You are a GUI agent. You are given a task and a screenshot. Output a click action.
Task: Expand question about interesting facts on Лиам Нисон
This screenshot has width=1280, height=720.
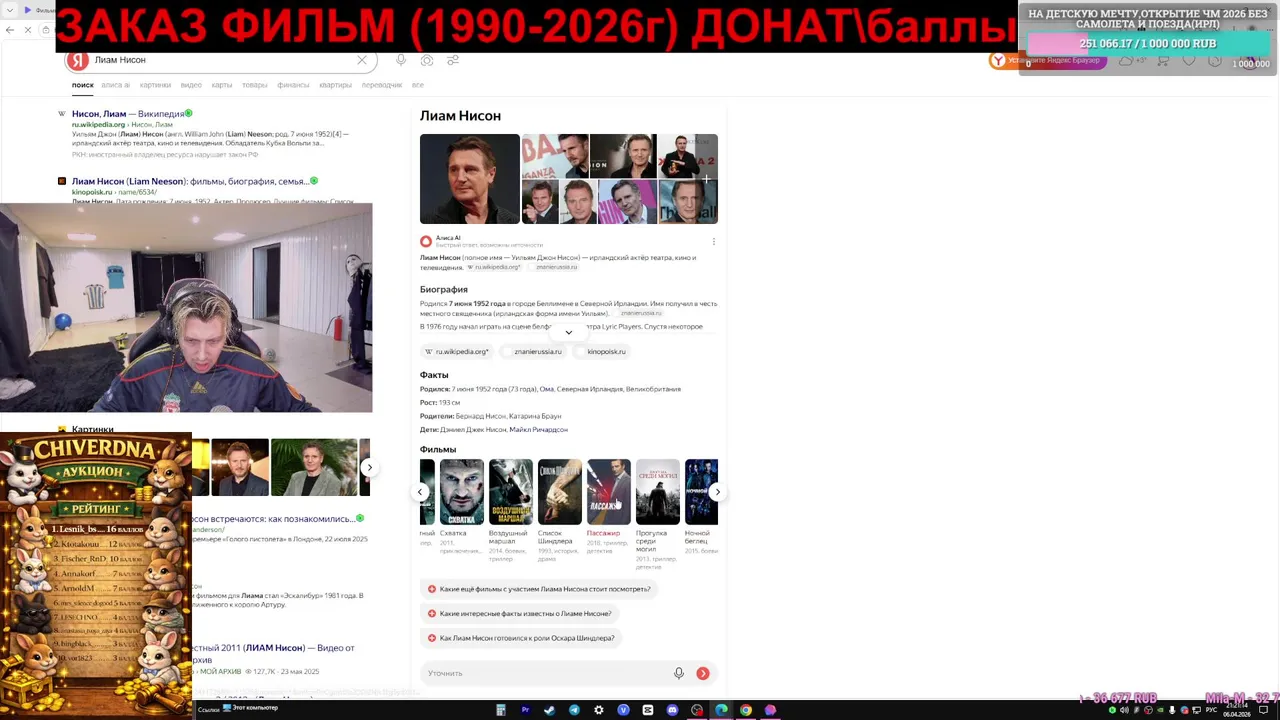(519, 613)
